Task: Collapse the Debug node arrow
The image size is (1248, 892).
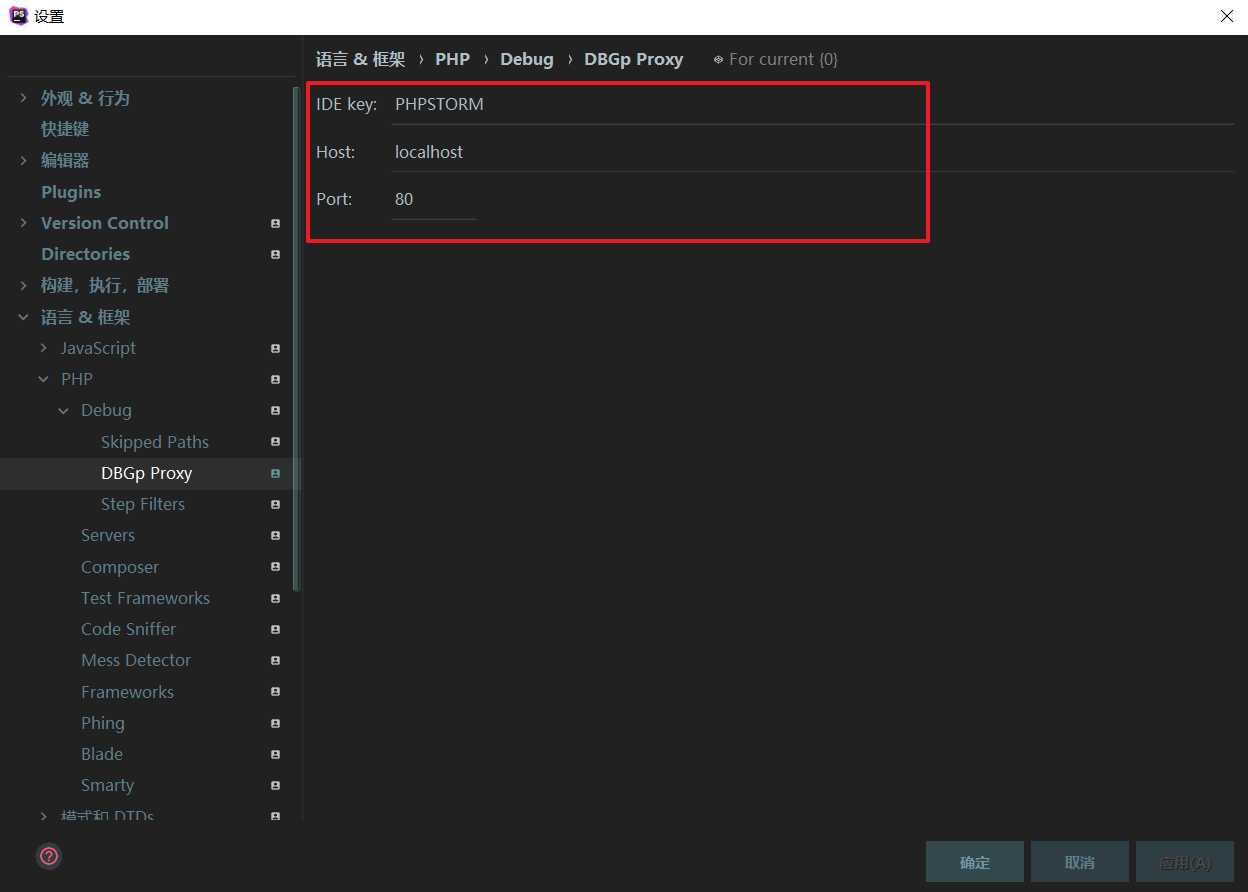Action: pyautogui.click(x=63, y=410)
